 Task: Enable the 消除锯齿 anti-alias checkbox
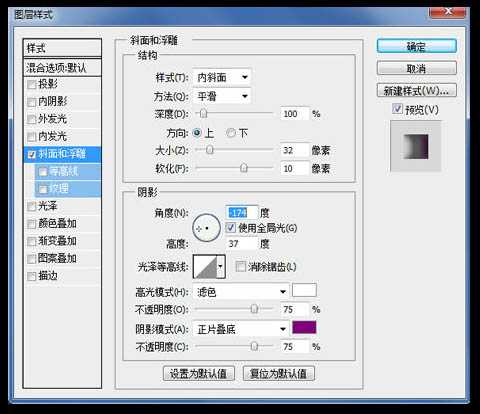tap(240, 266)
